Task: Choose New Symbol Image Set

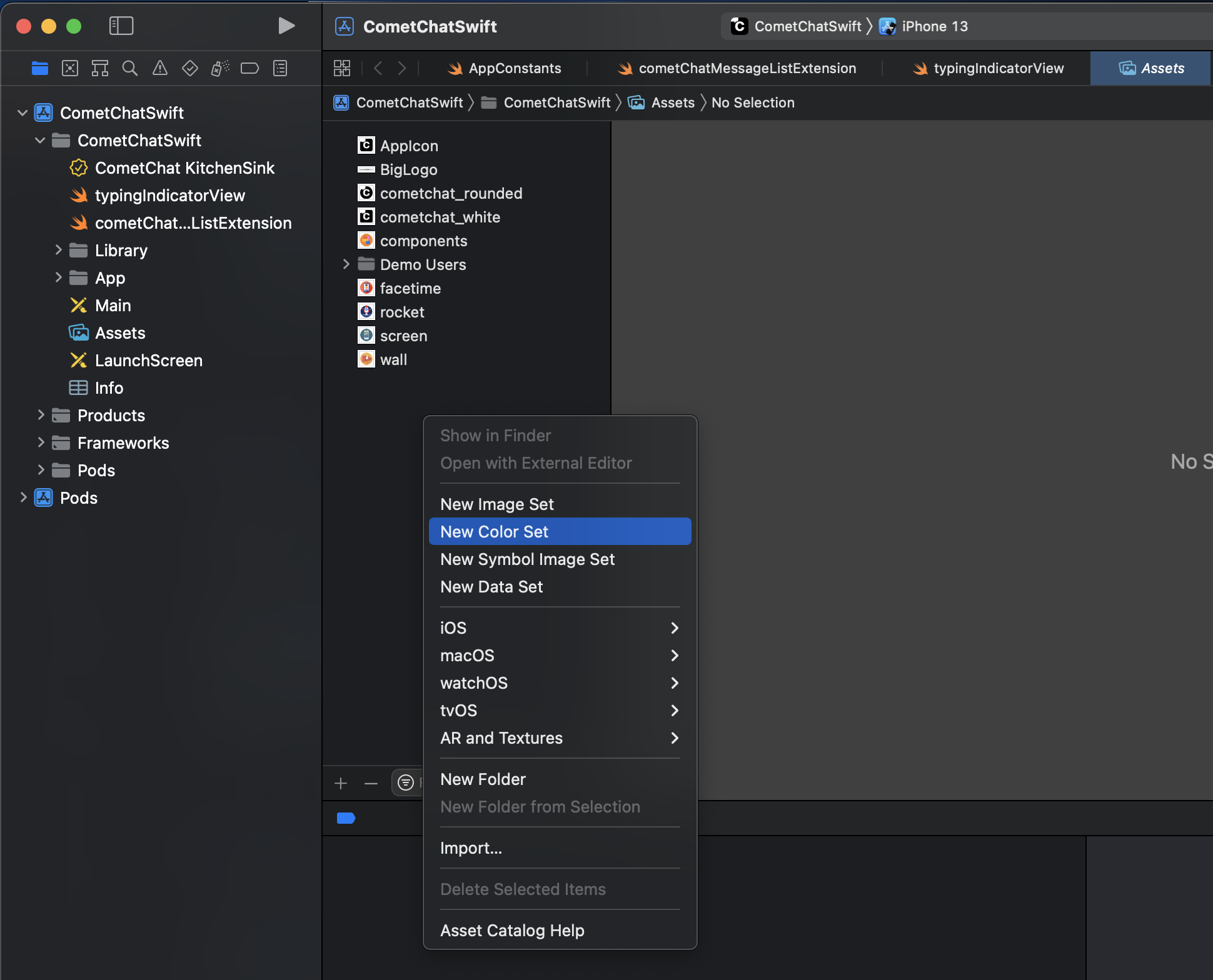Action: point(560,559)
